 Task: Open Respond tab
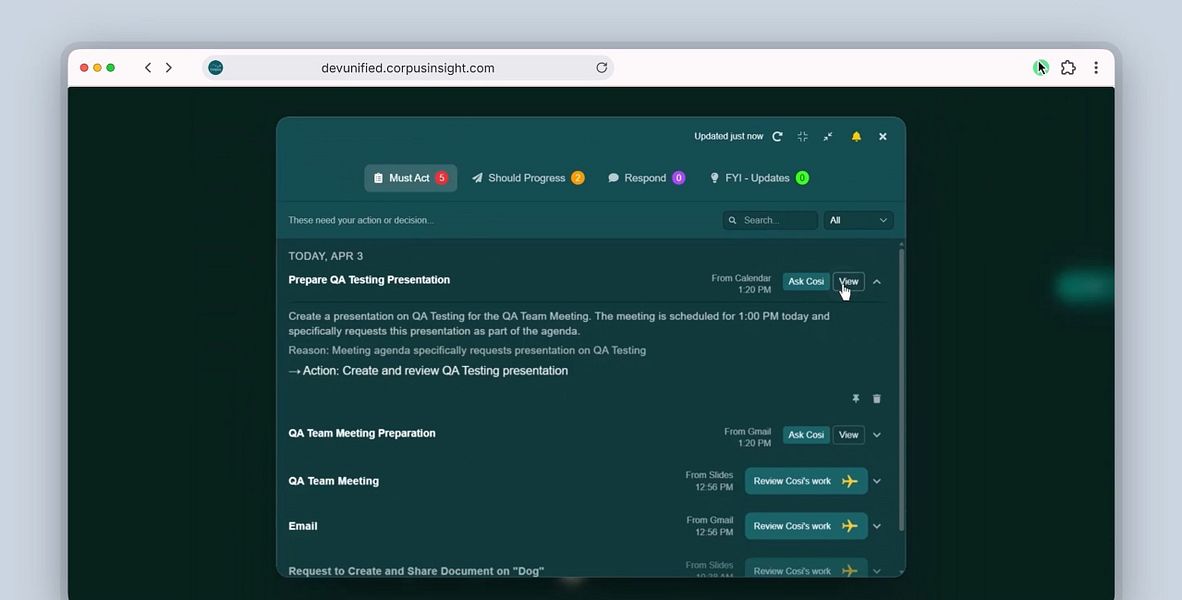click(x=646, y=178)
